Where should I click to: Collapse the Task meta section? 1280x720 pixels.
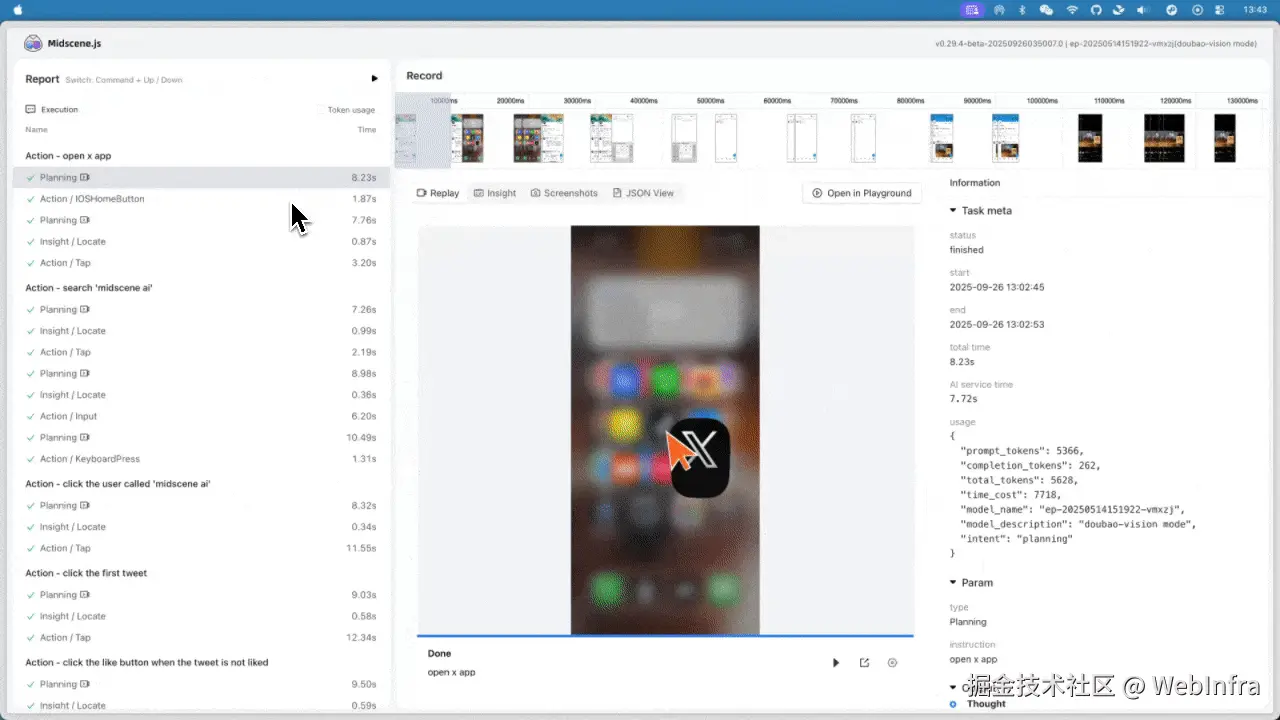pos(952,210)
